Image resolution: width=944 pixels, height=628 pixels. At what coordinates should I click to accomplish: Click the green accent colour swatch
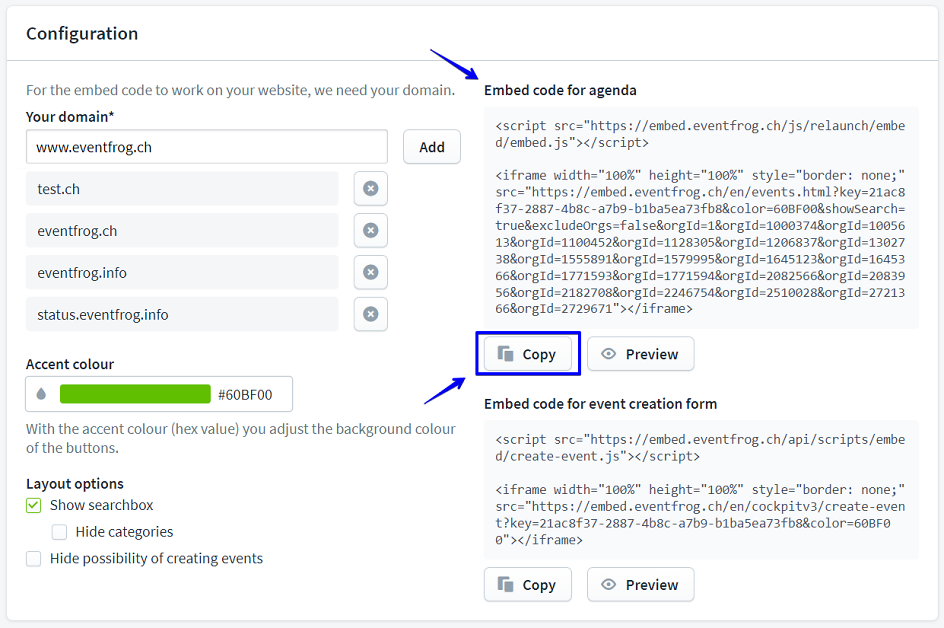pos(135,395)
